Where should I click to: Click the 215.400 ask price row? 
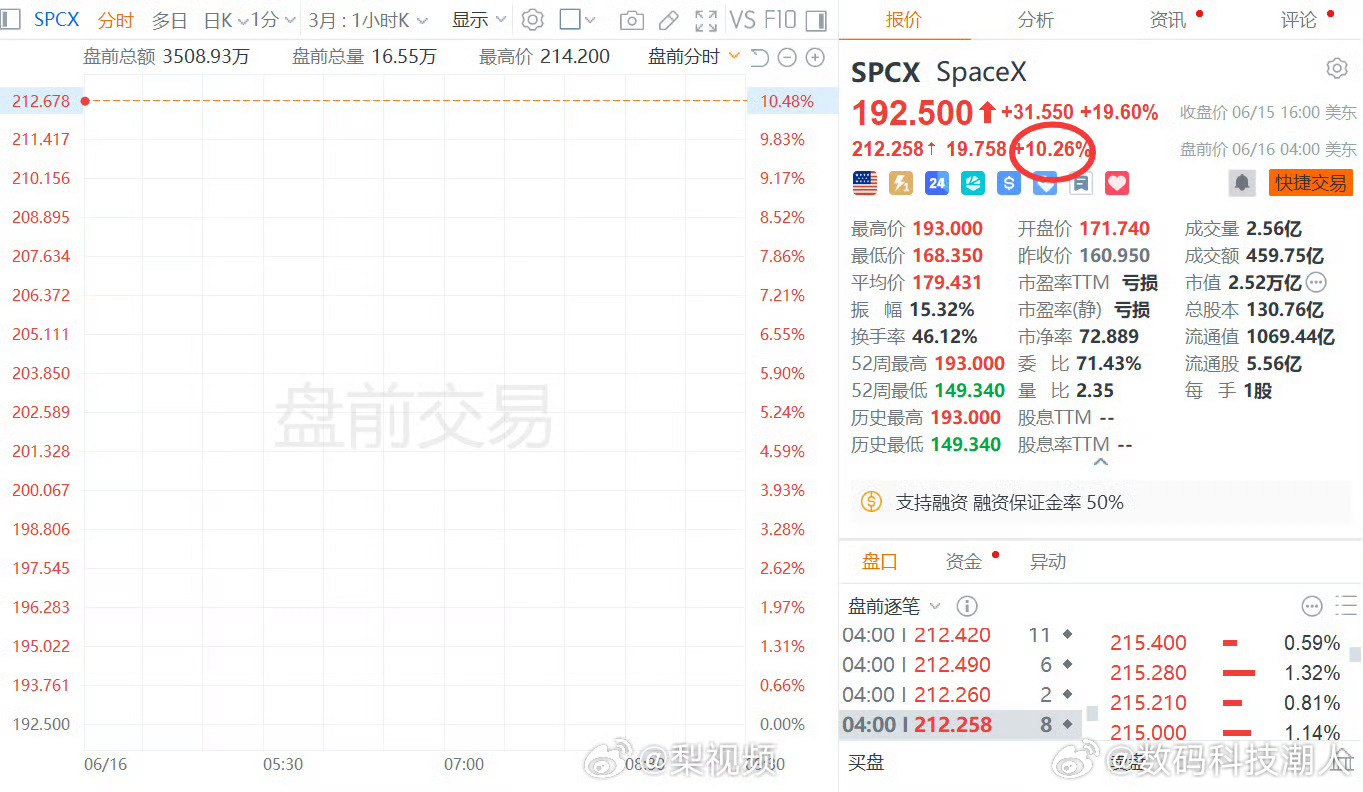click(1225, 643)
